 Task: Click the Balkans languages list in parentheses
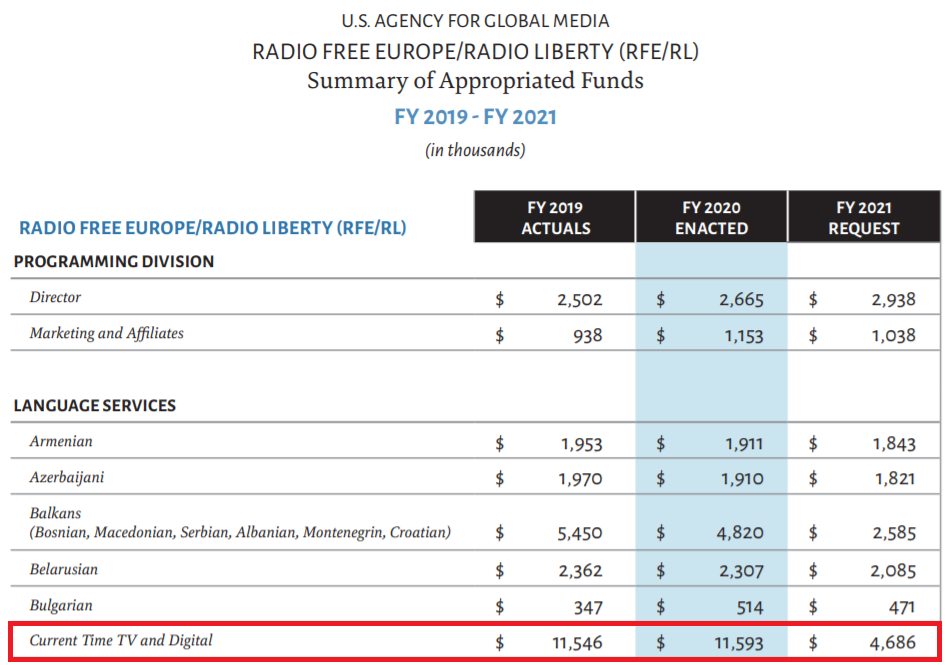coord(240,532)
